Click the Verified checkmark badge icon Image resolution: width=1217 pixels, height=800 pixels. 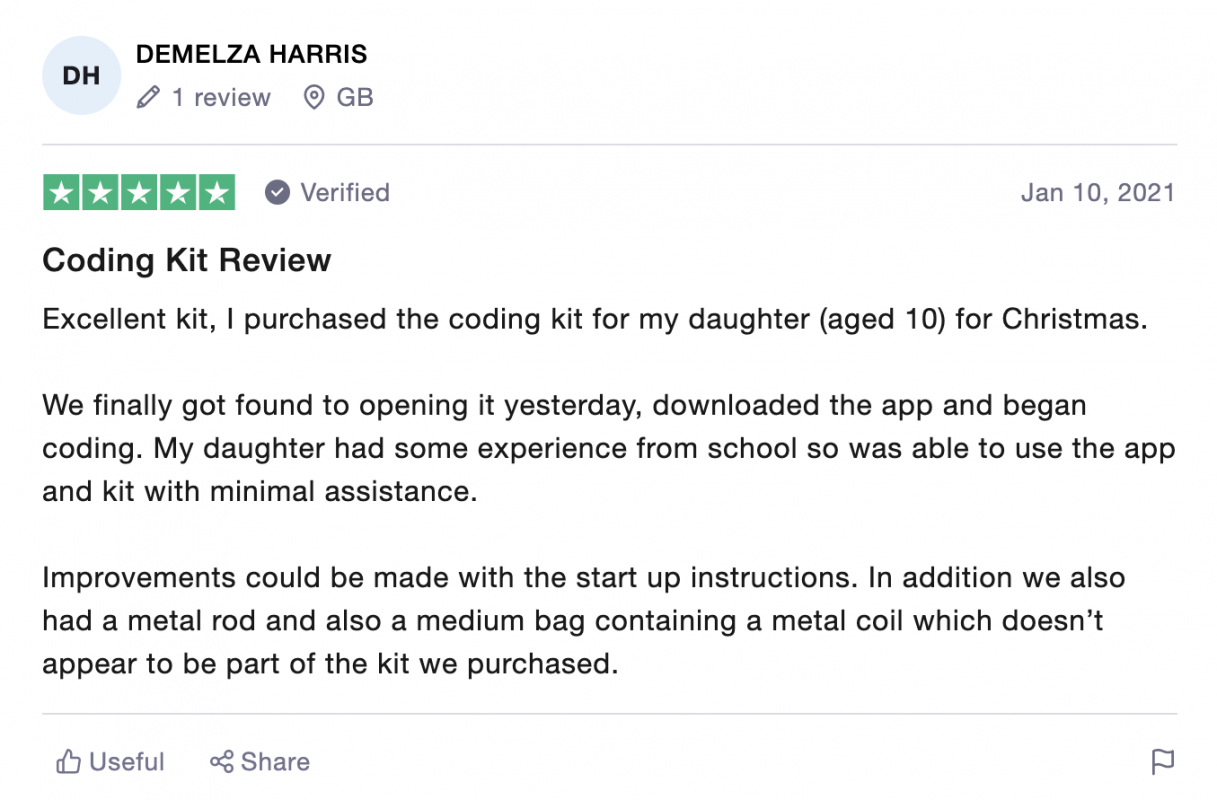(277, 192)
